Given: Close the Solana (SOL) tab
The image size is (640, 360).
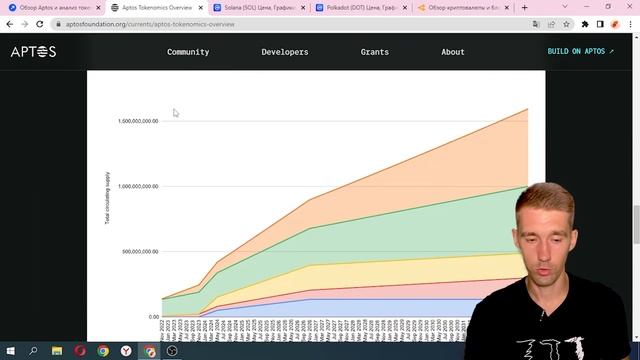Looking at the screenshot, I should pyautogui.click(x=303, y=8).
